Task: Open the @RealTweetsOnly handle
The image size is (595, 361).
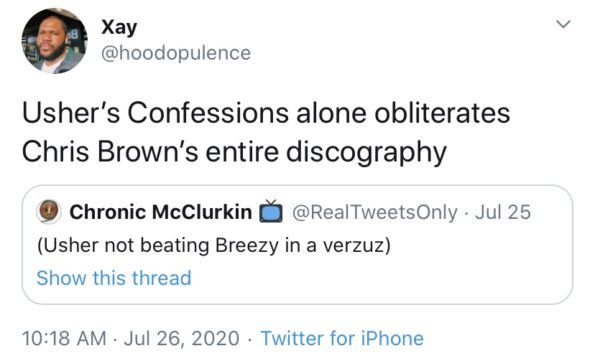Action: (x=375, y=212)
